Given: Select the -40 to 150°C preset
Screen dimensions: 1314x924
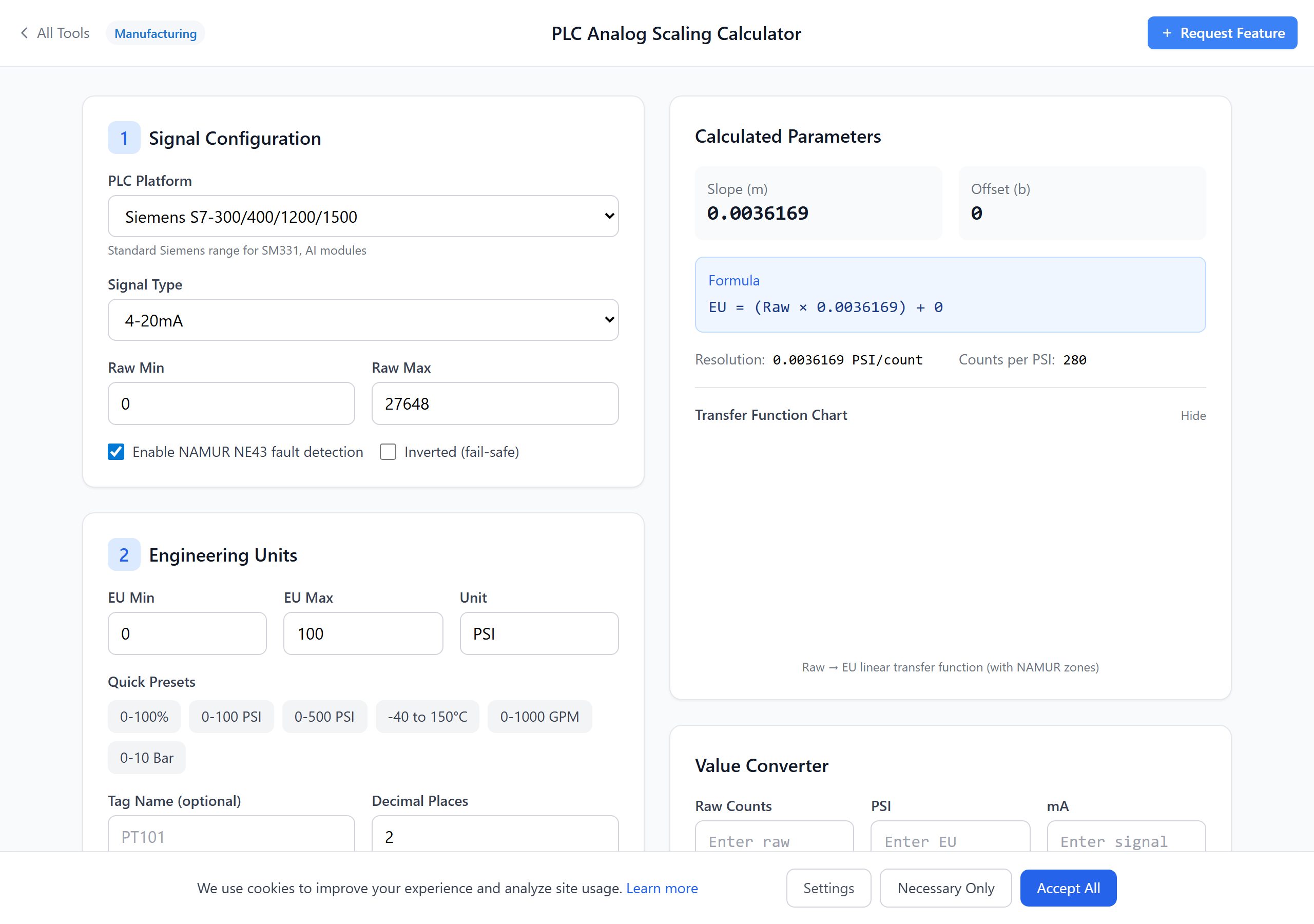Looking at the screenshot, I should (x=427, y=716).
